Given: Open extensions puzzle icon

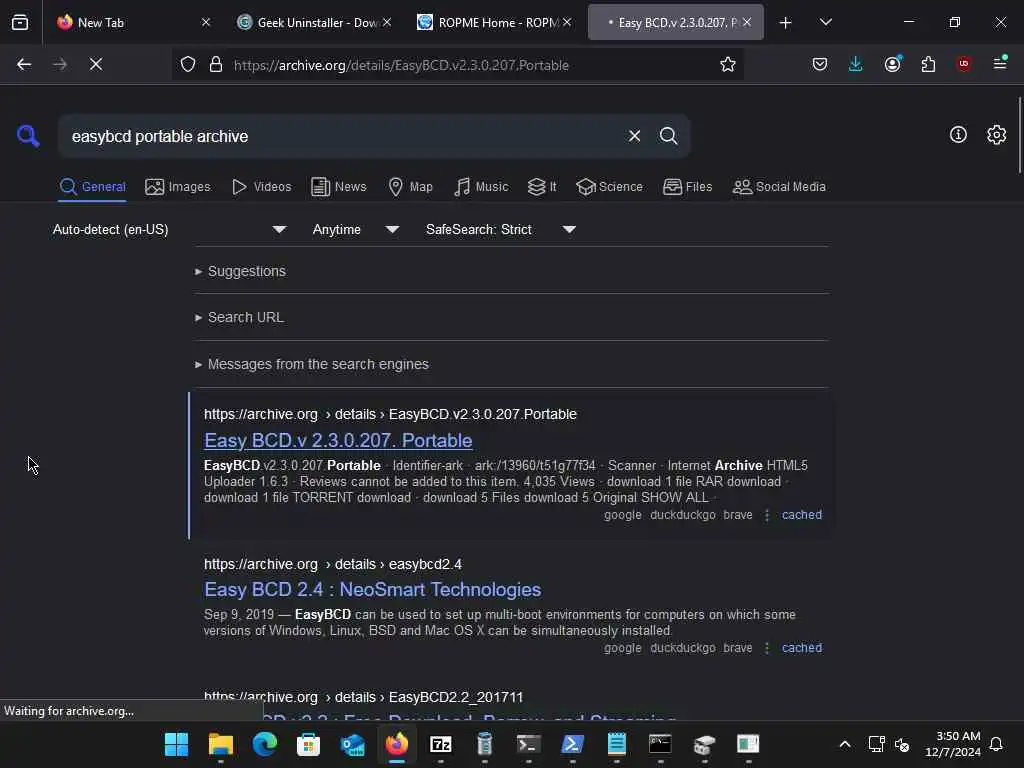Looking at the screenshot, I should click(928, 64).
